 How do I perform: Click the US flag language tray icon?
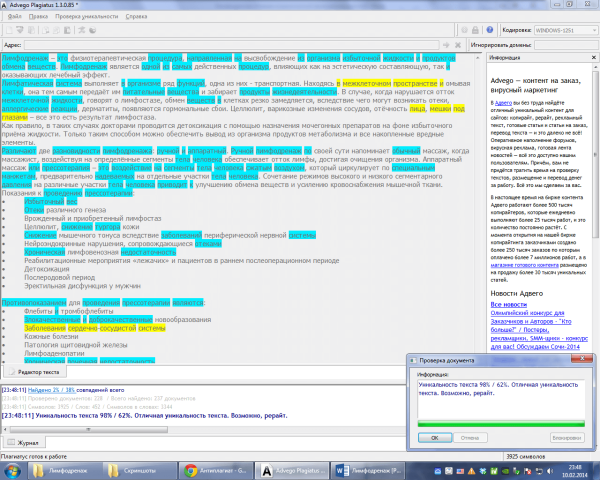click(x=460, y=471)
